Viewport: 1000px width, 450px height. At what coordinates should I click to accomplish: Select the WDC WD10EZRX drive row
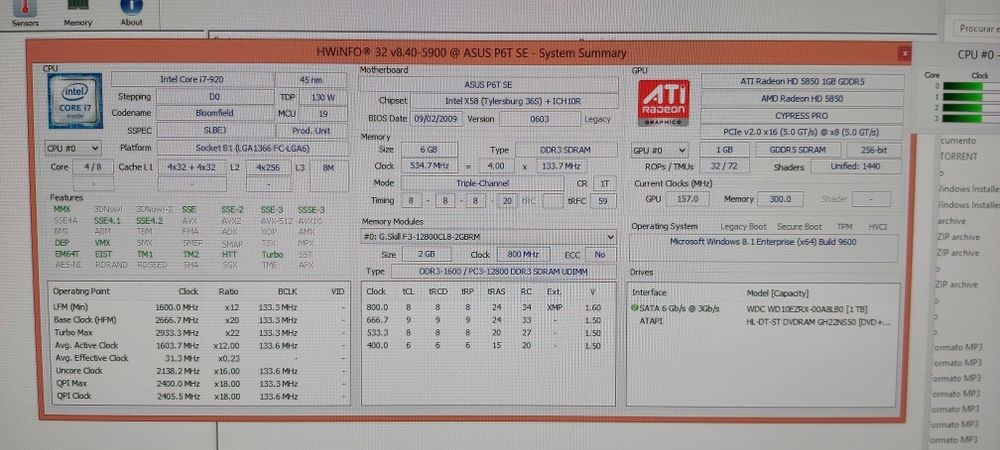(762, 308)
